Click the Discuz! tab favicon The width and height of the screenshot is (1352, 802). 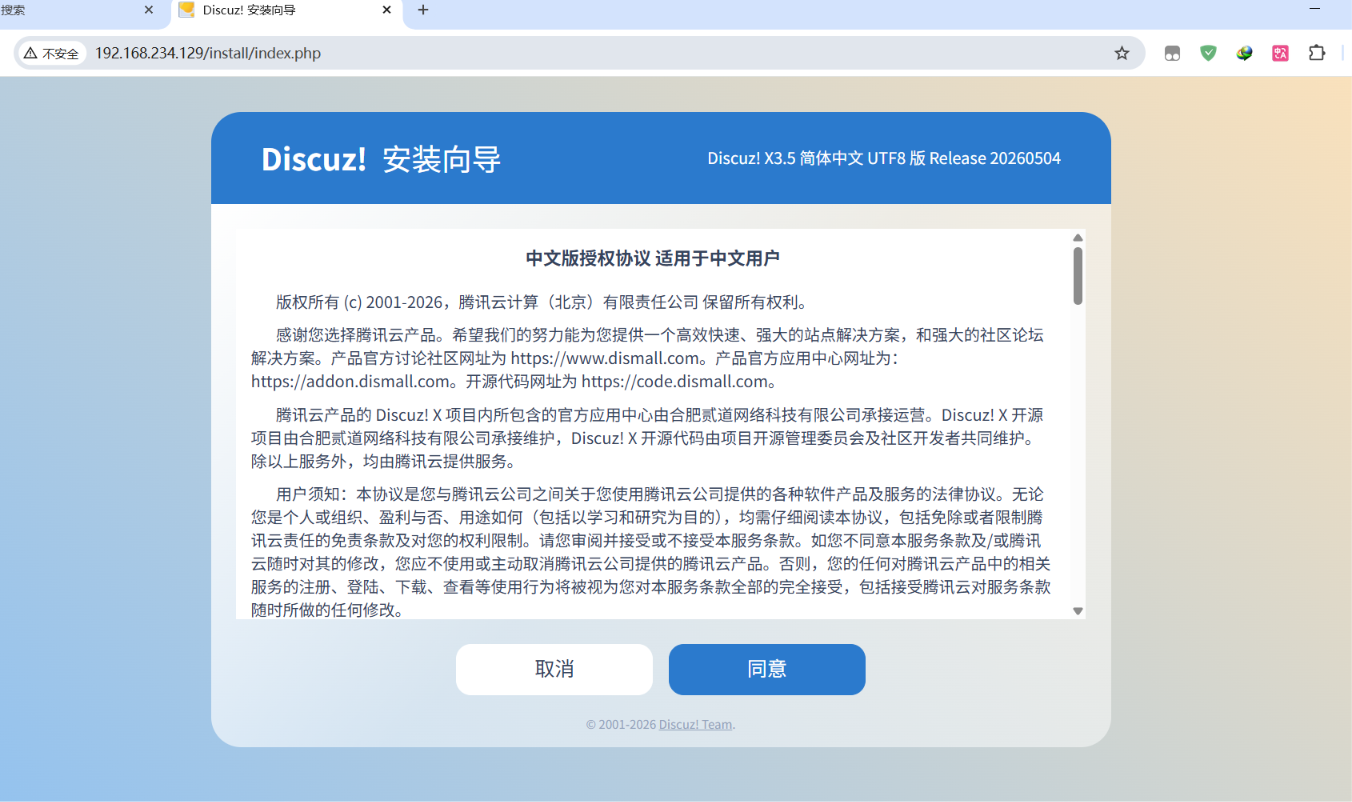186,10
